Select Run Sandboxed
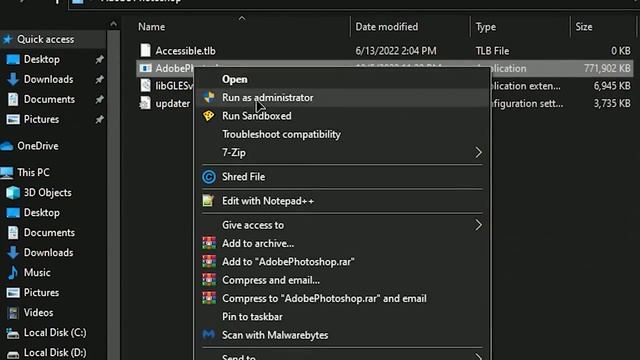The image size is (640, 360). [342, 116]
